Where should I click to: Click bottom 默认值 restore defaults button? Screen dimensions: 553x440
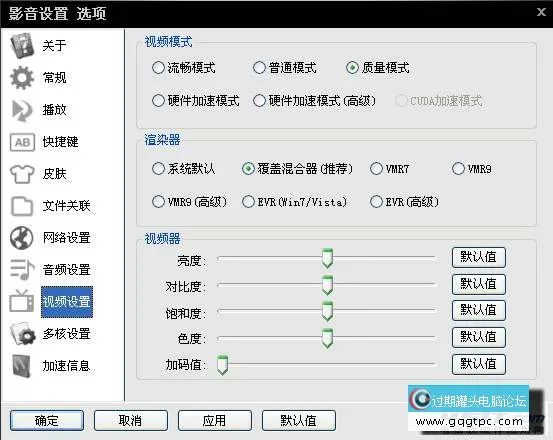coord(298,420)
